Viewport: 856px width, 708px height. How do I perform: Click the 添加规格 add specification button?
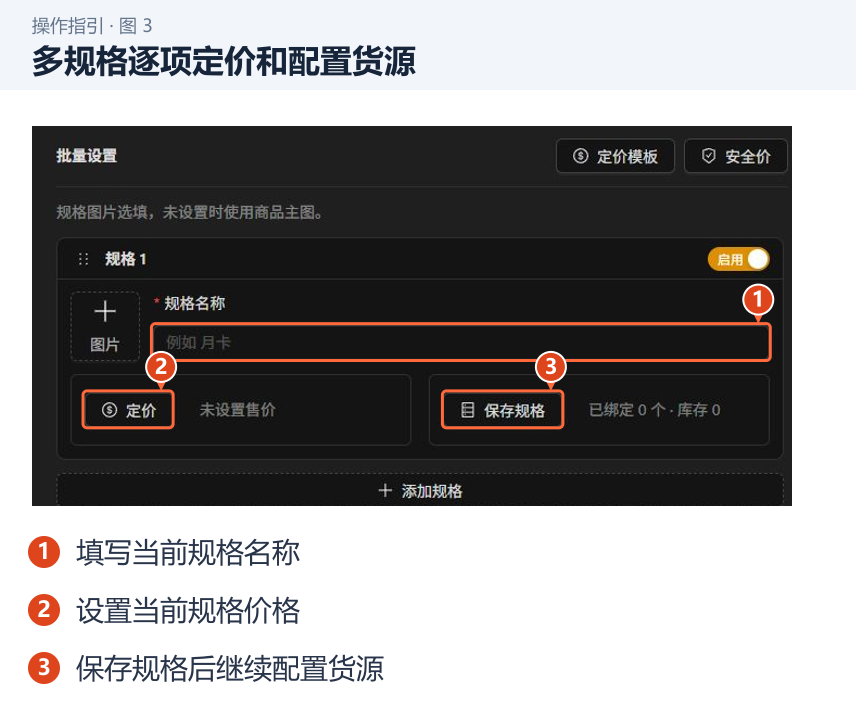click(x=420, y=491)
